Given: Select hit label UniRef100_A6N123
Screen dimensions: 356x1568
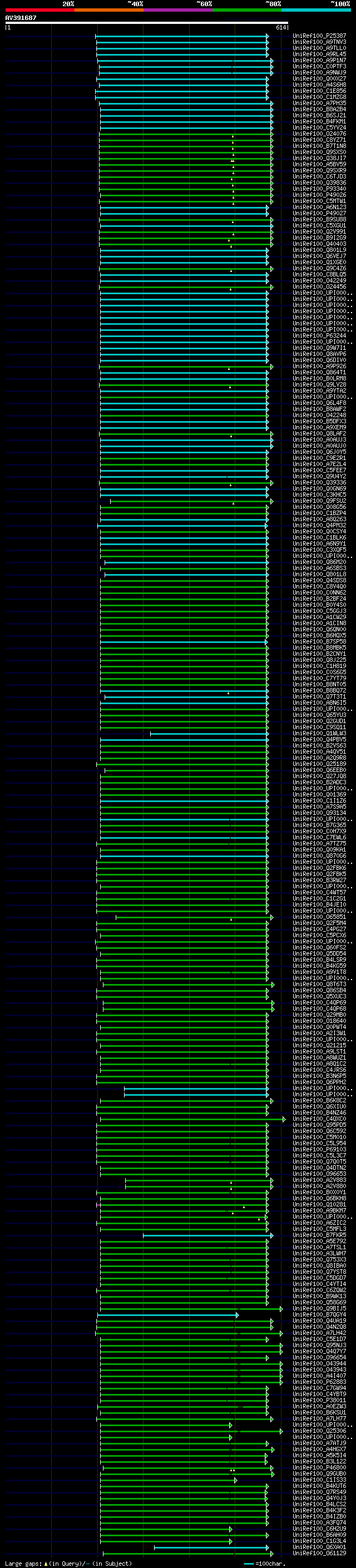Looking at the screenshot, I should (319, 207).
